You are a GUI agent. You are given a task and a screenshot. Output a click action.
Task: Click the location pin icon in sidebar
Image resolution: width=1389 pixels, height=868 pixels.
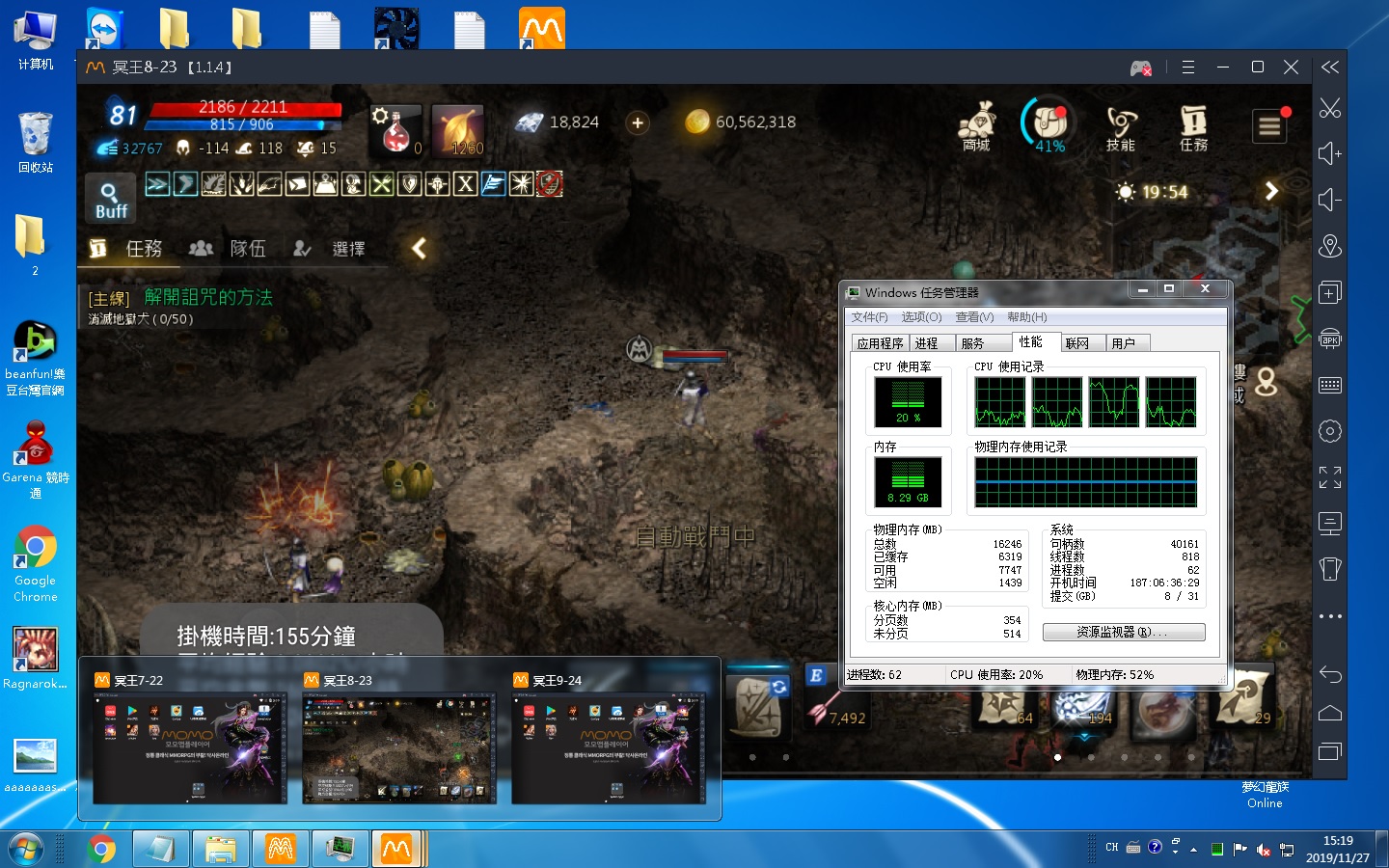(x=1330, y=247)
